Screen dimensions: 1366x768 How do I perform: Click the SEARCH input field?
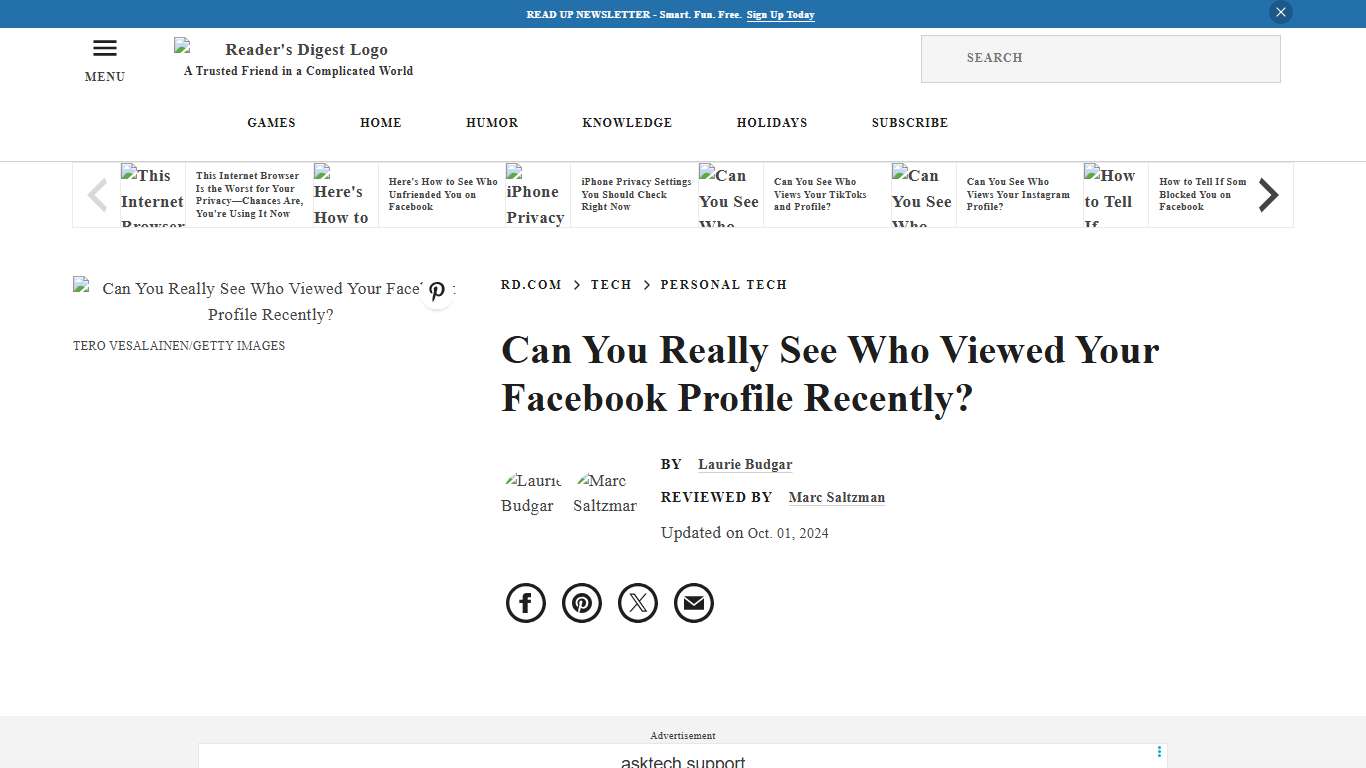tap(1100, 58)
